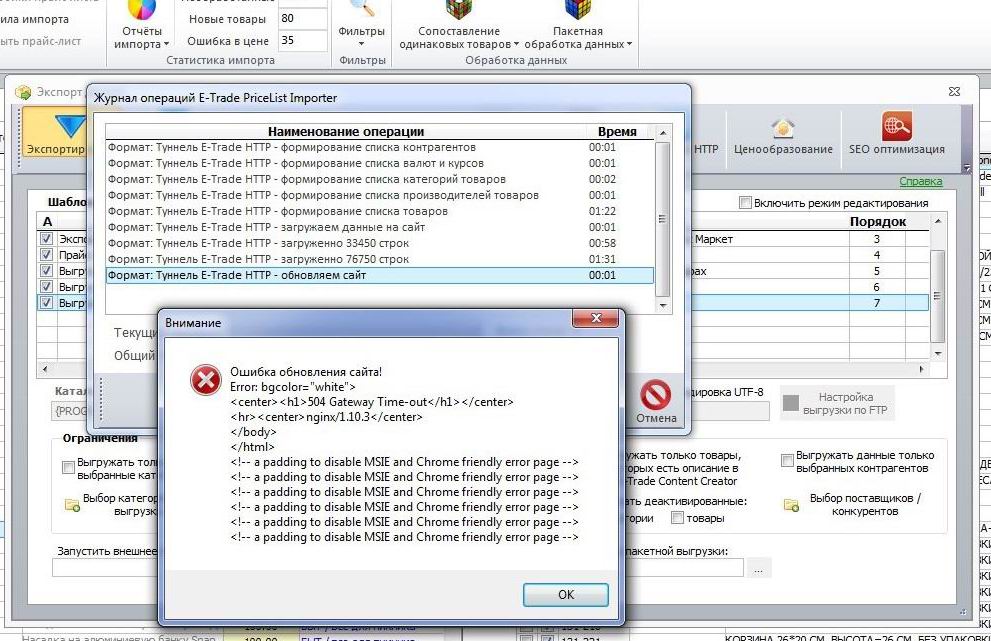
Task: Click the red error icon in the dialog
Action: point(205,381)
